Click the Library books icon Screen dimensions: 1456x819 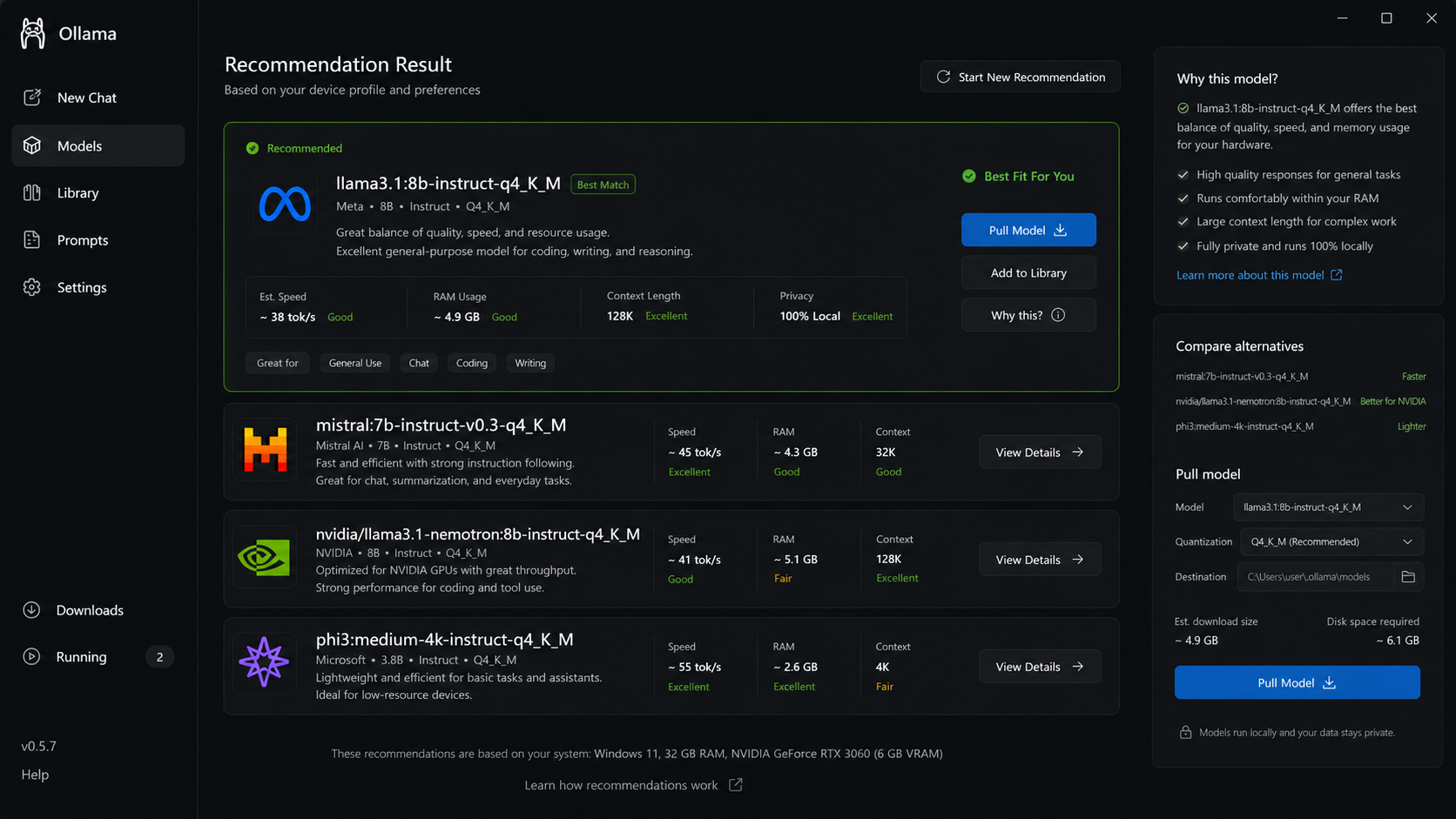32,192
